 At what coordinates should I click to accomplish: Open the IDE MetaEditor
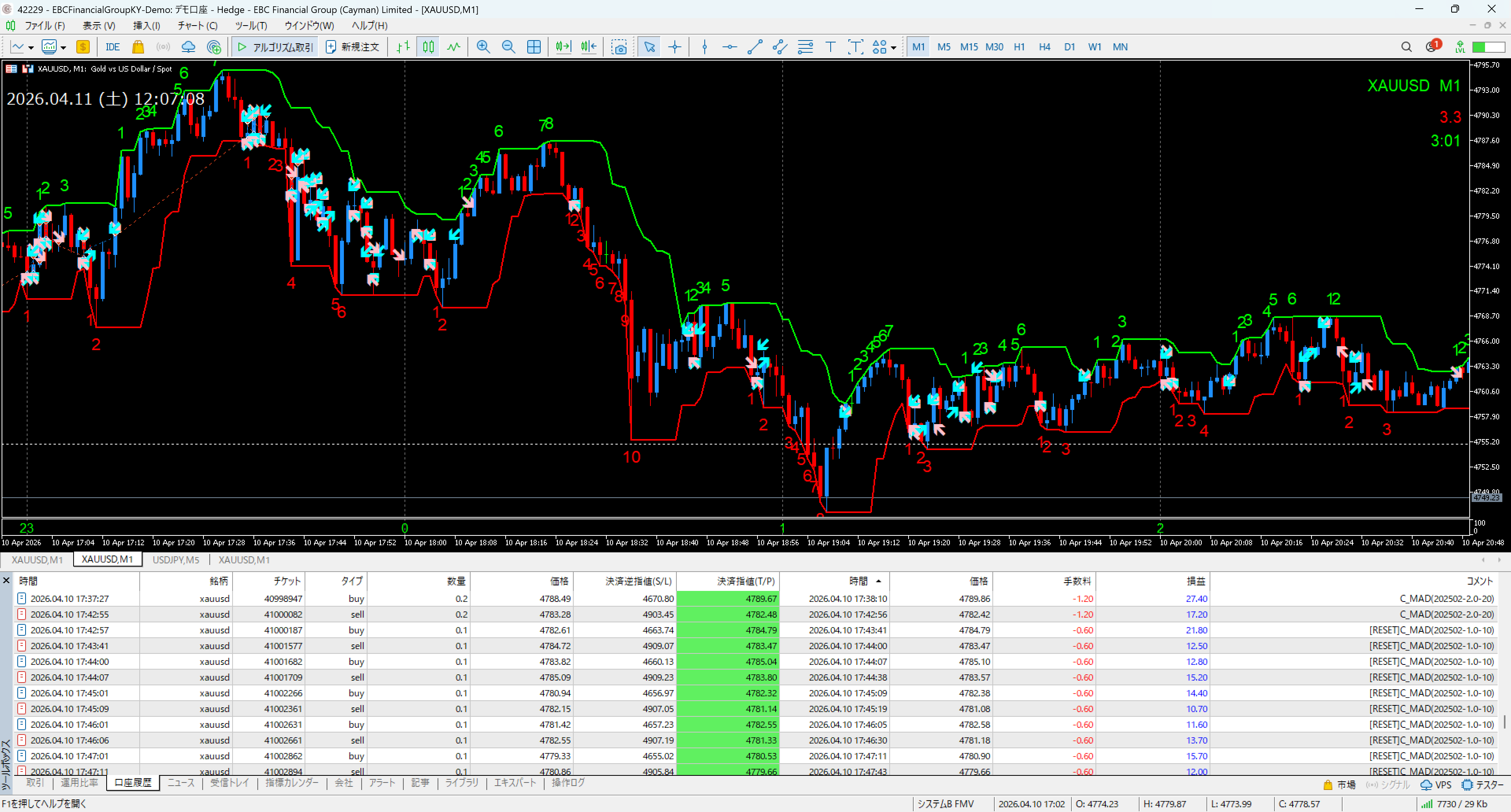pyautogui.click(x=112, y=47)
